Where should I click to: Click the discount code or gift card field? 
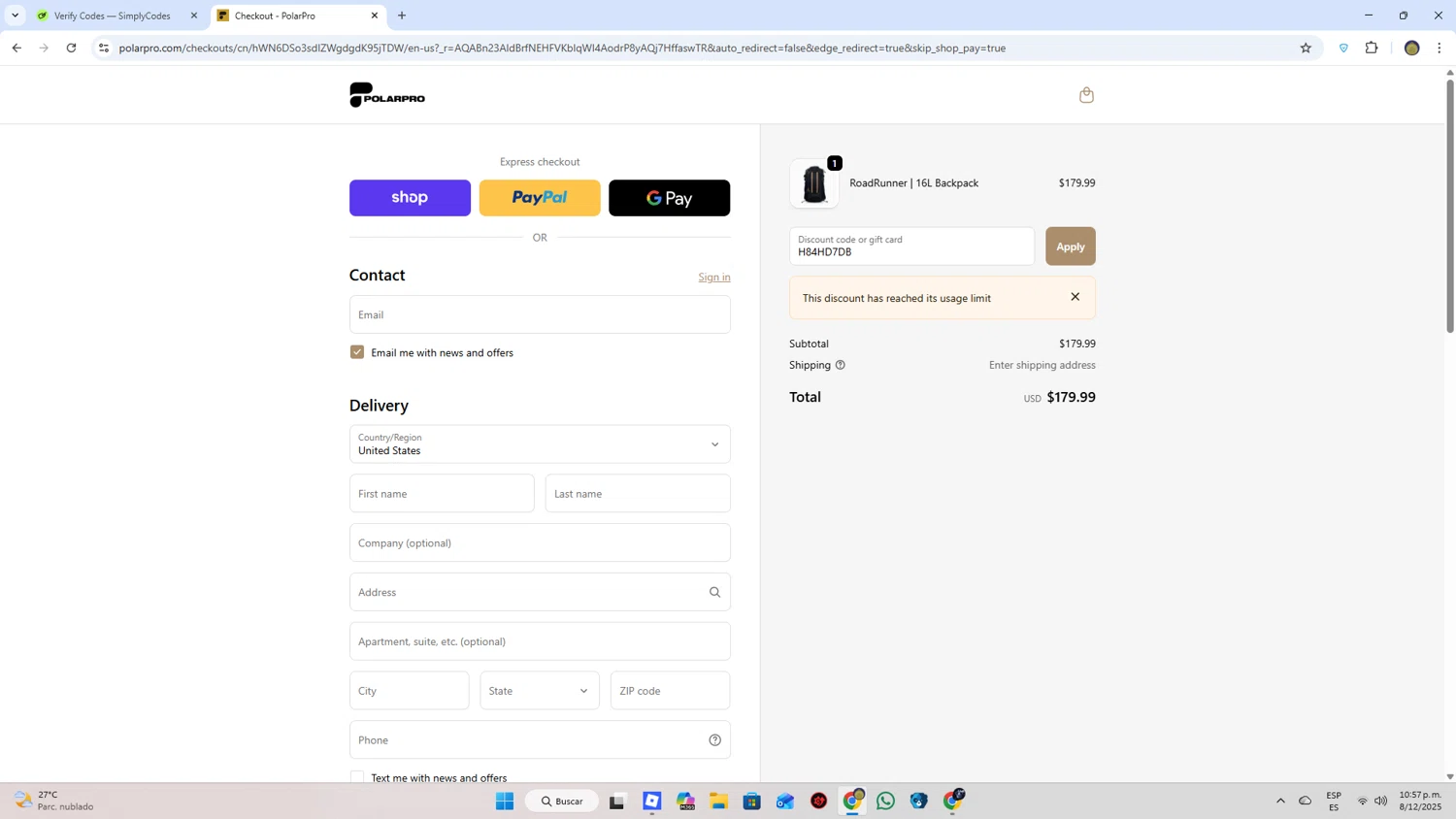[x=911, y=246]
